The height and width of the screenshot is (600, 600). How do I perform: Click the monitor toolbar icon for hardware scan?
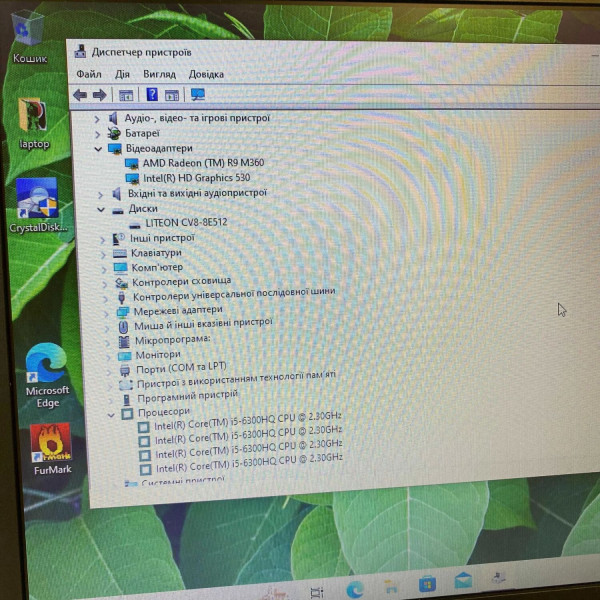pyautogui.click(x=198, y=95)
